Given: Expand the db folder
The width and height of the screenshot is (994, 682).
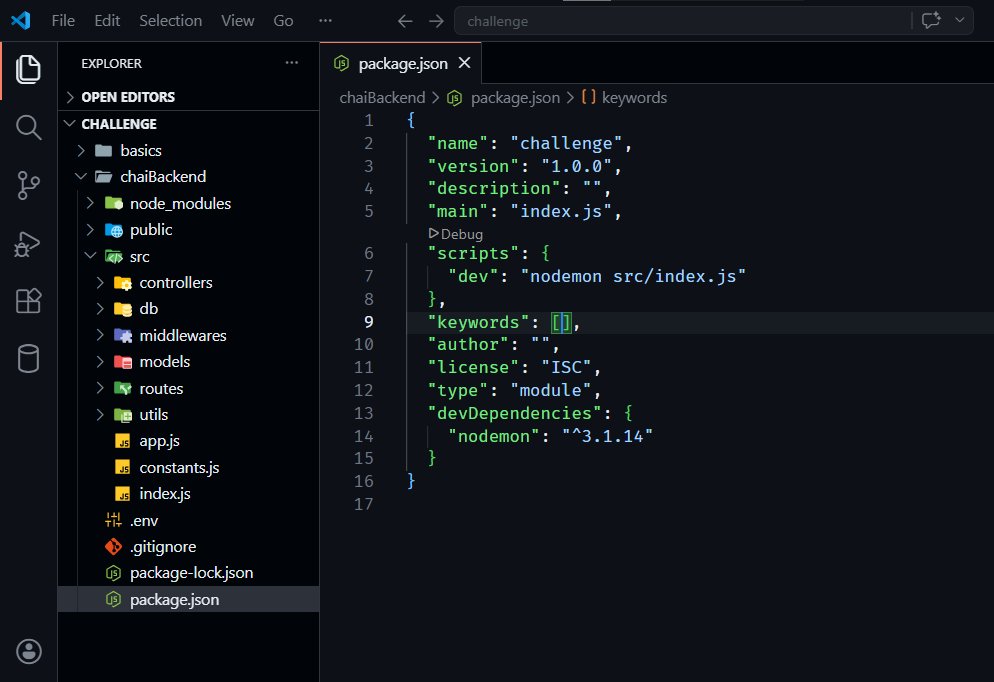Looking at the screenshot, I should click(x=188, y=309).
